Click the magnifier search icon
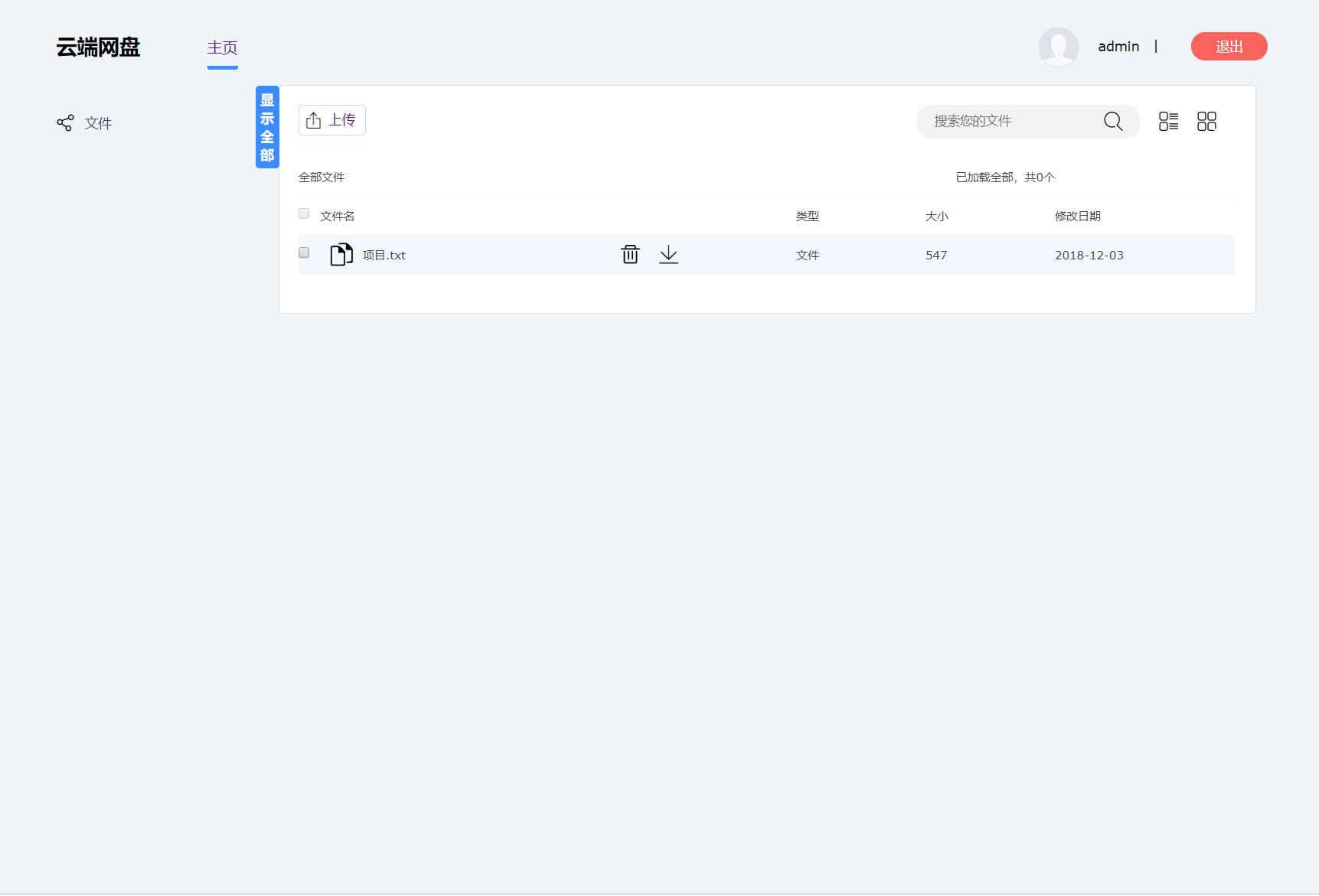1319x896 pixels. [x=1113, y=121]
